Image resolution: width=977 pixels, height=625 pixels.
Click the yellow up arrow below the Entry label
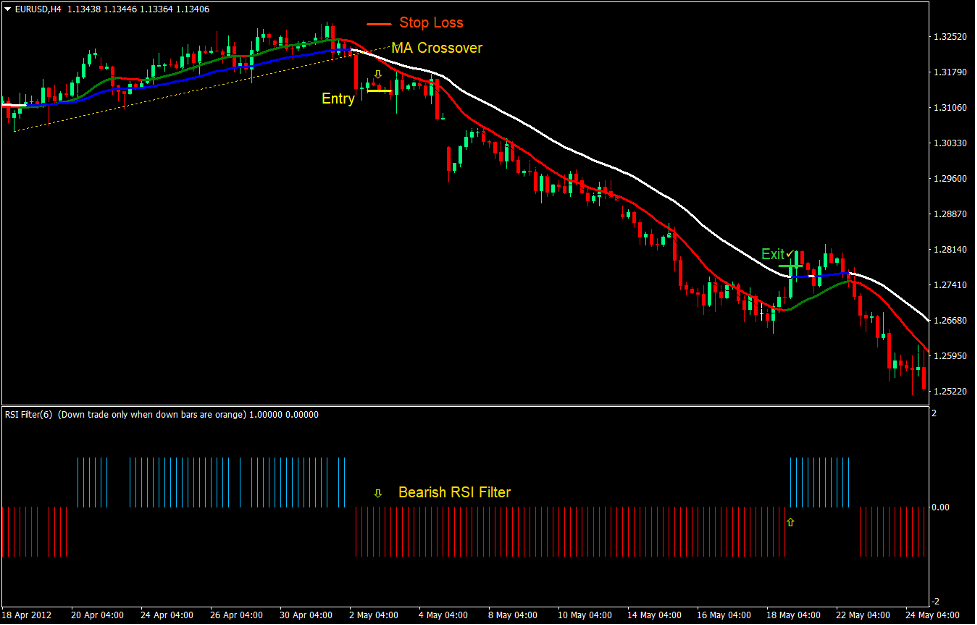[x=378, y=75]
